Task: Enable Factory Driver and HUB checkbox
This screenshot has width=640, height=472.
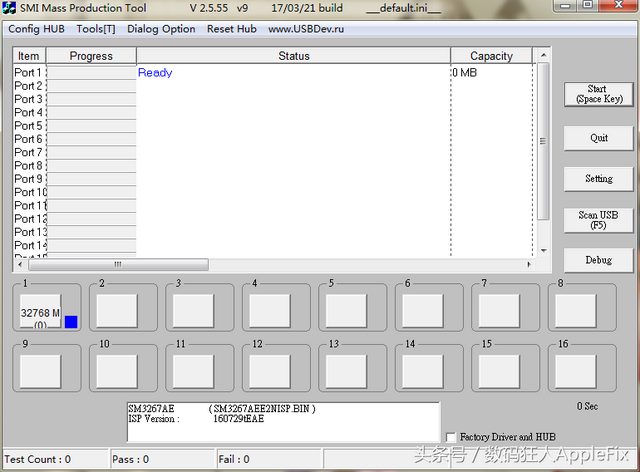Action: tap(451, 437)
